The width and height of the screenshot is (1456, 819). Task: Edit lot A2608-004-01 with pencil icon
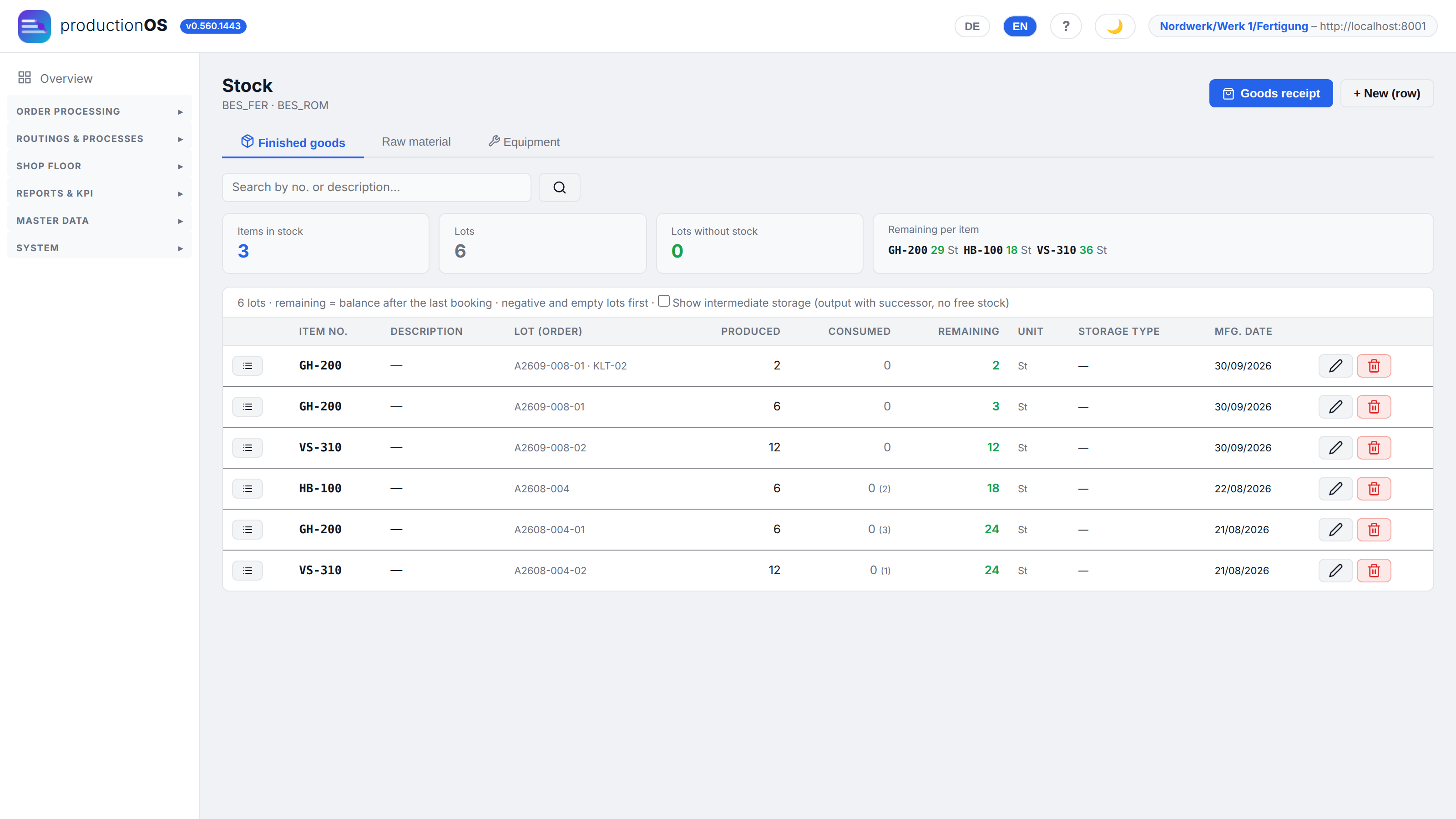pos(1335,530)
